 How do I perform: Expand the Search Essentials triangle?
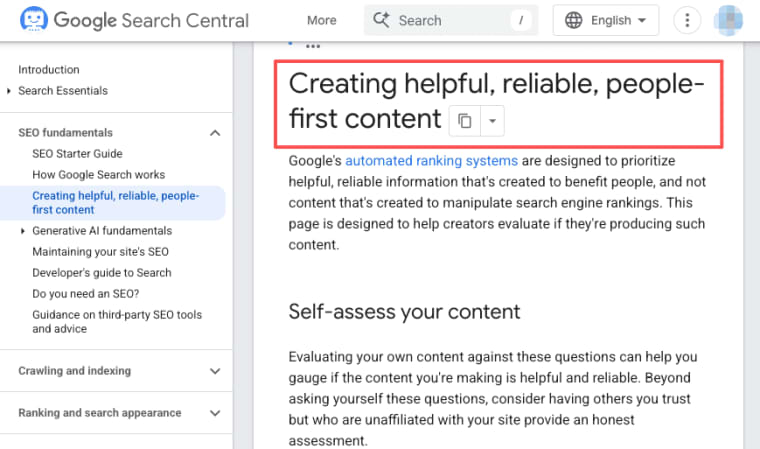pyautogui.click(x=9, y=91)
